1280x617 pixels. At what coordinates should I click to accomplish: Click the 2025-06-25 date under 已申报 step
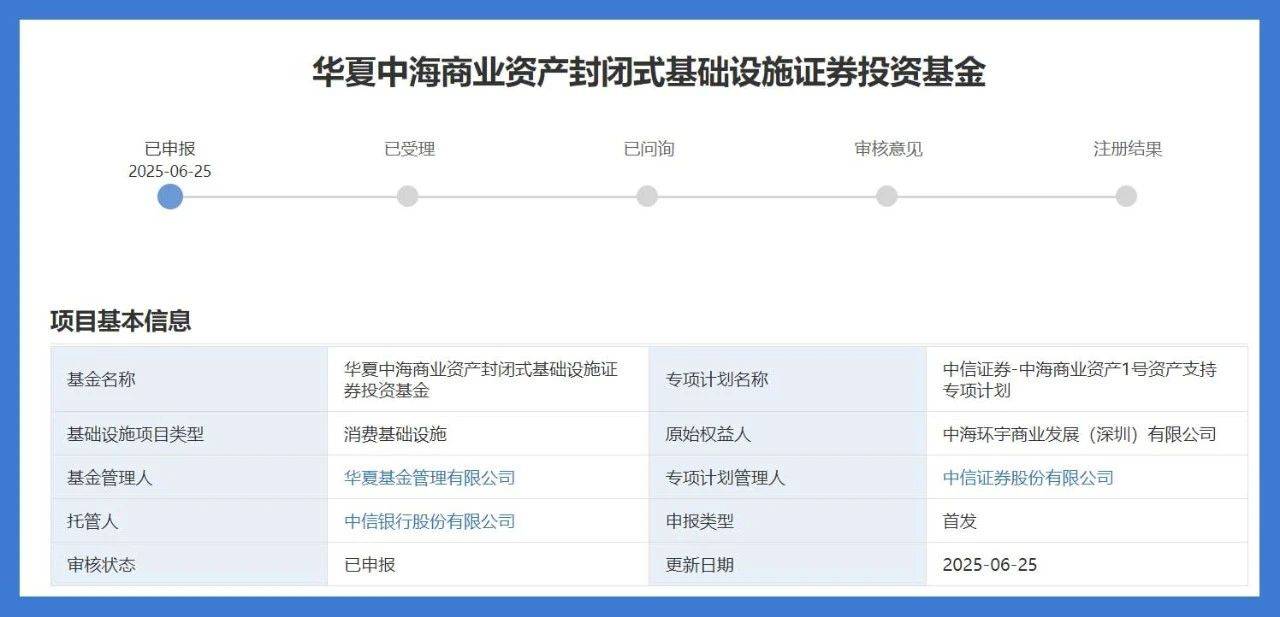coord(170,171)
